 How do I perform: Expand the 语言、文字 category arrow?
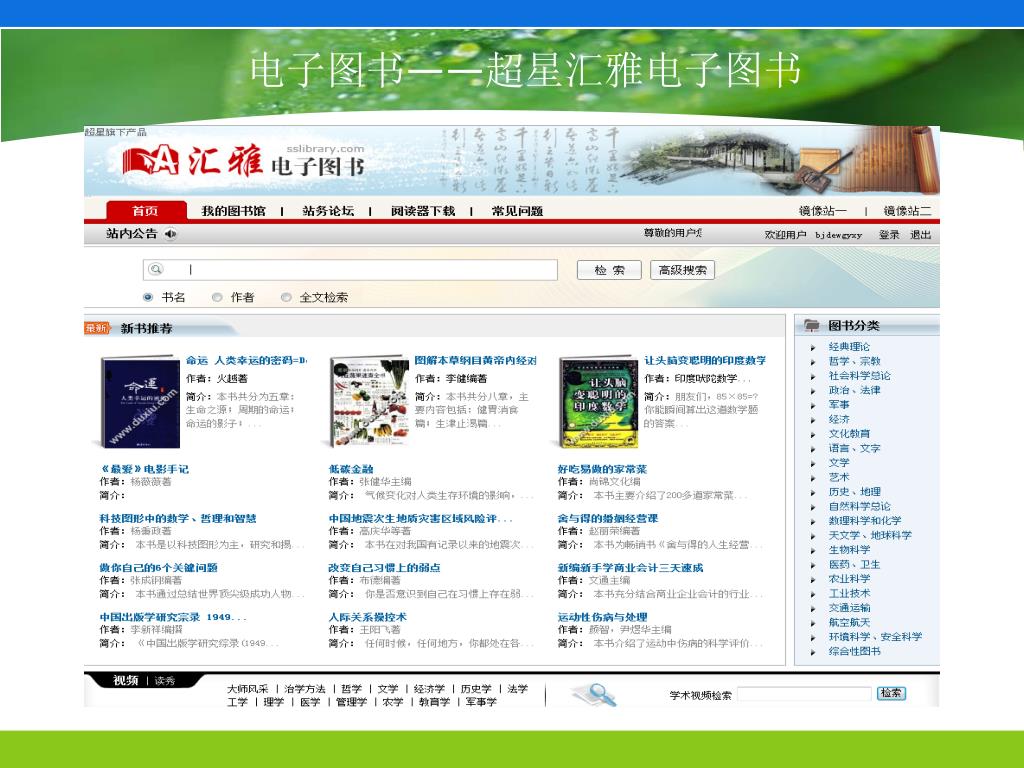813,449
